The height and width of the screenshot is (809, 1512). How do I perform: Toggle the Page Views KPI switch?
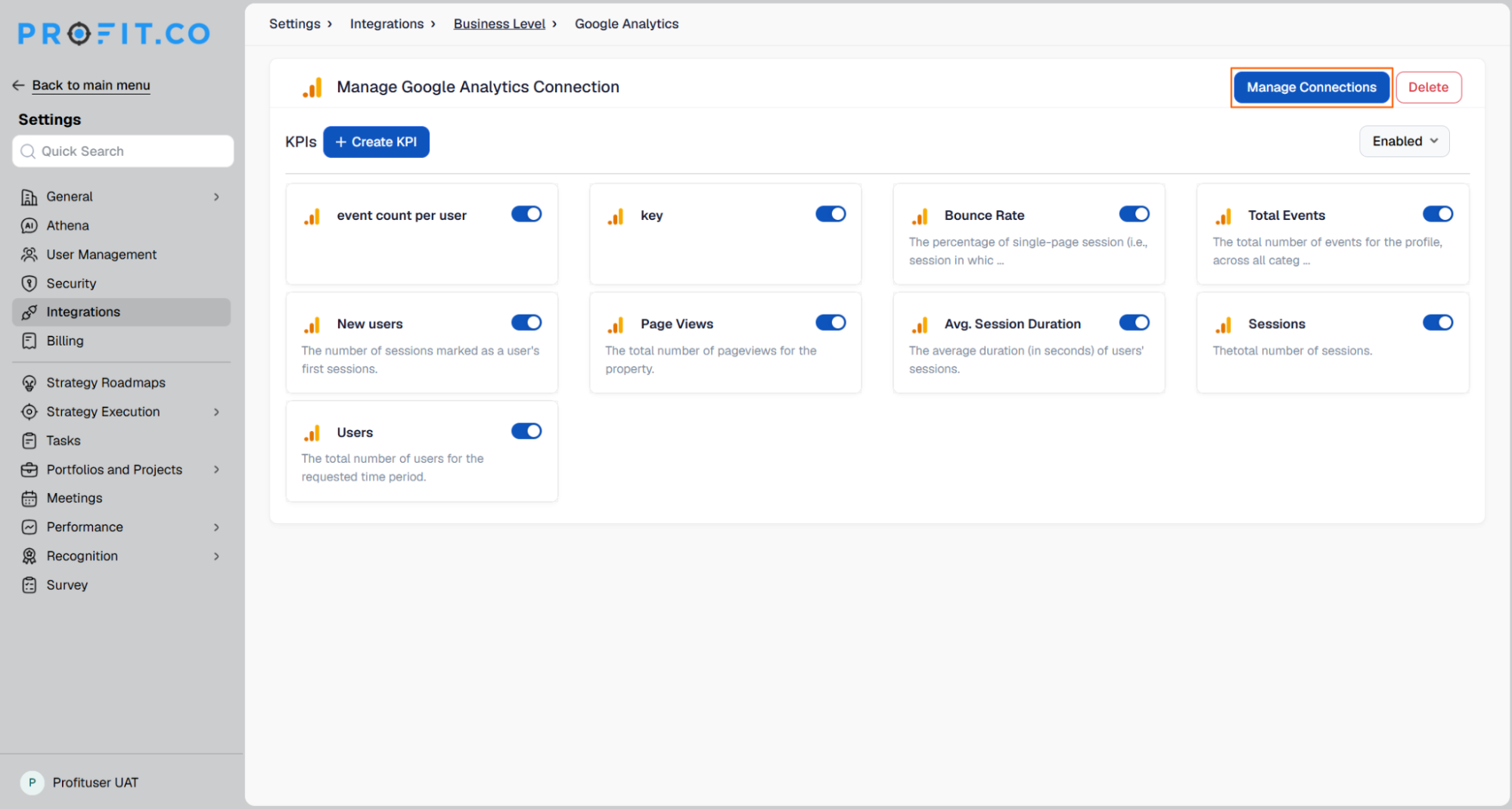[831, 323]
